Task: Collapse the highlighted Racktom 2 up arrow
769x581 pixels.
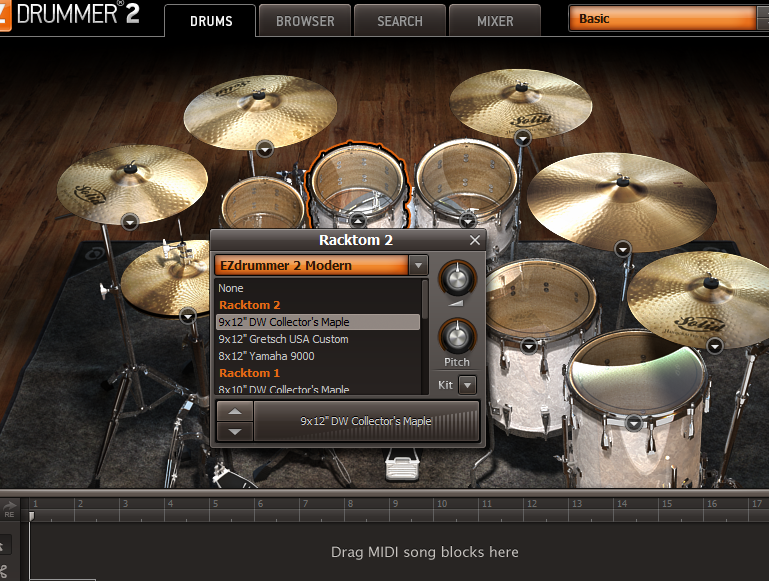Action: pos(358,221)
